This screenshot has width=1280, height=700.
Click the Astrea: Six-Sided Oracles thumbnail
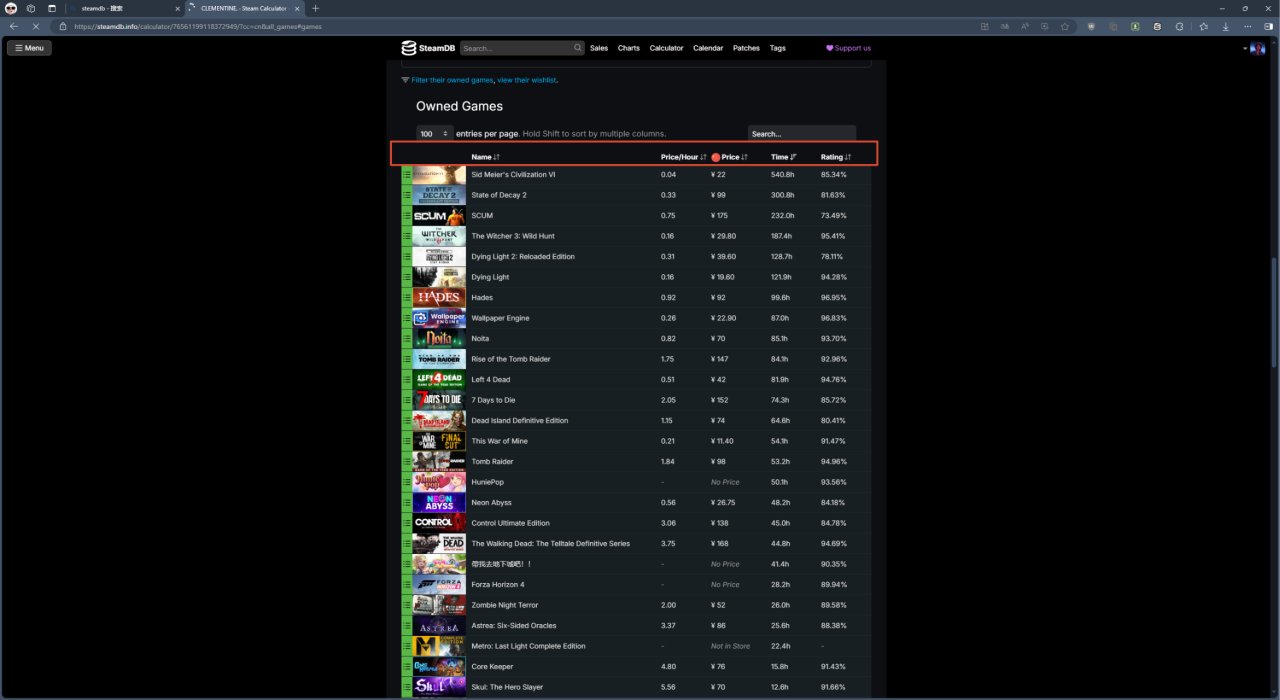point(439,626)
